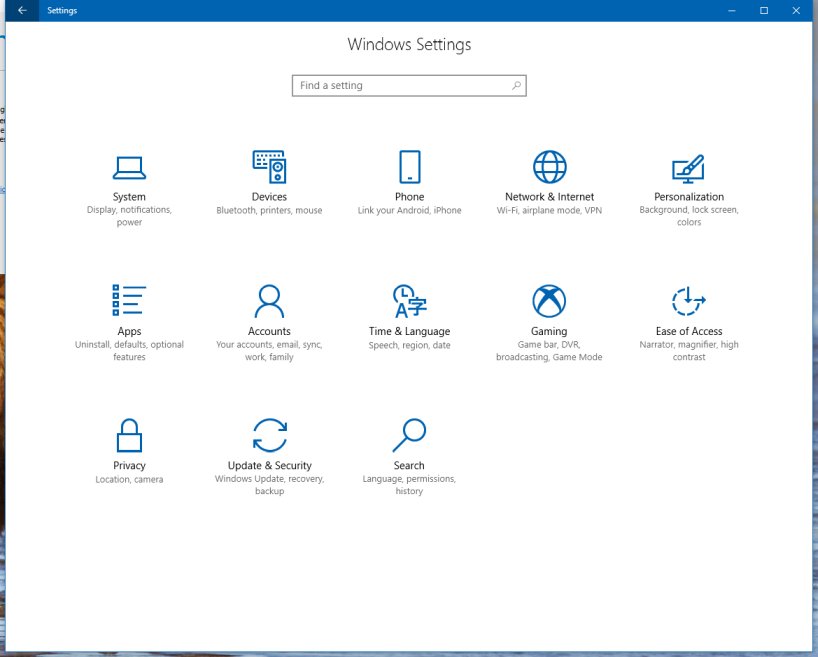Click 'Wi-Fi, airplane mode, VPN' text
Image resolution: width=818 pixels, height=657 pixels.
point(549,210)
